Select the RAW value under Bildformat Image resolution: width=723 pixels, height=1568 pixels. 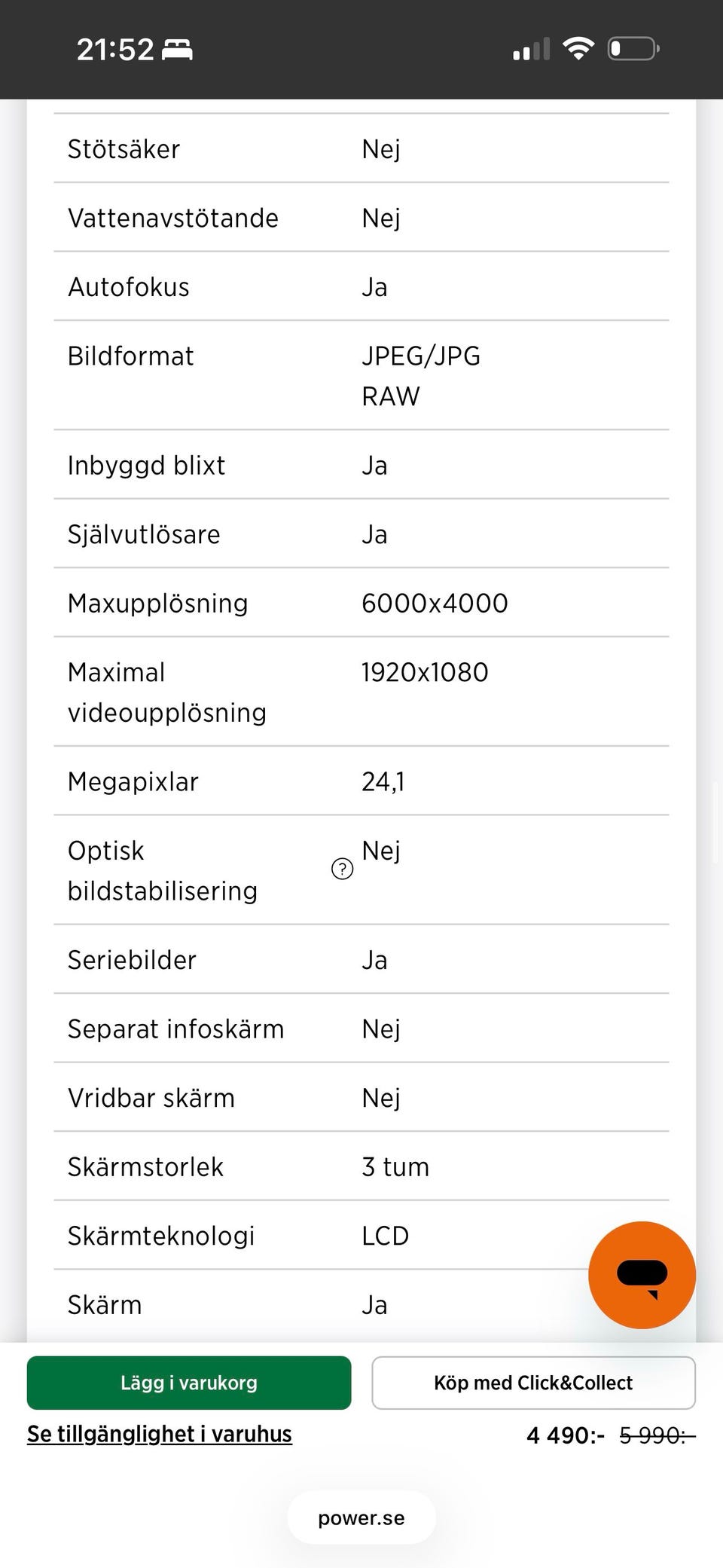[391, 396]
